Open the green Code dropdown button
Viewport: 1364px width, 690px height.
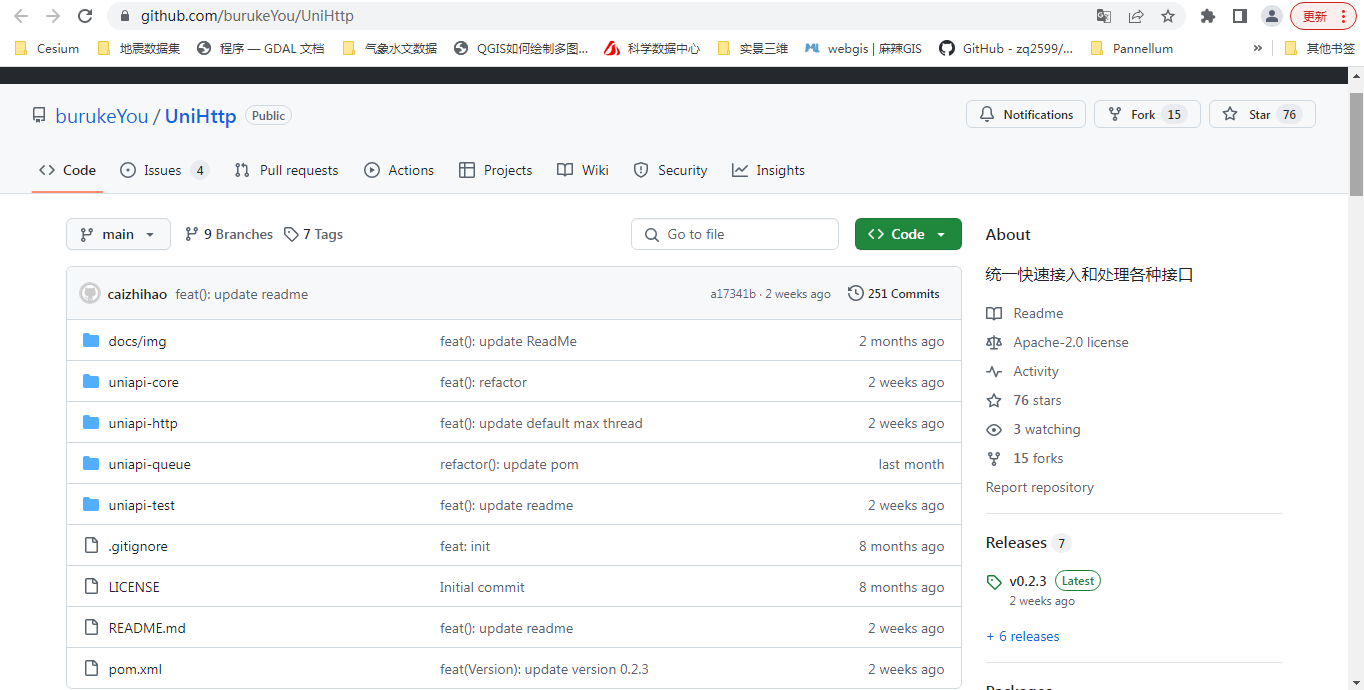tap(907, 234)
